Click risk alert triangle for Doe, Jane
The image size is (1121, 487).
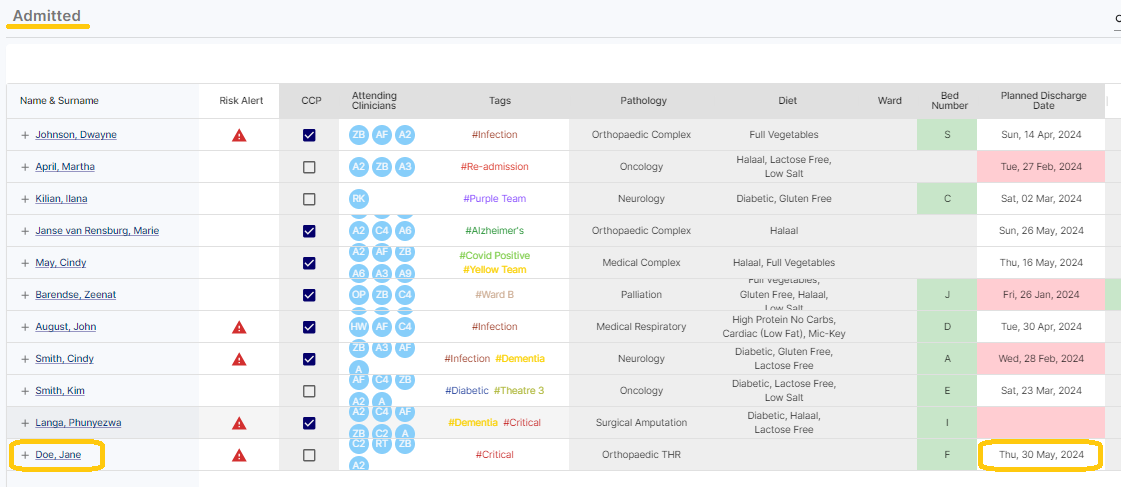click(x=239, y=455)
